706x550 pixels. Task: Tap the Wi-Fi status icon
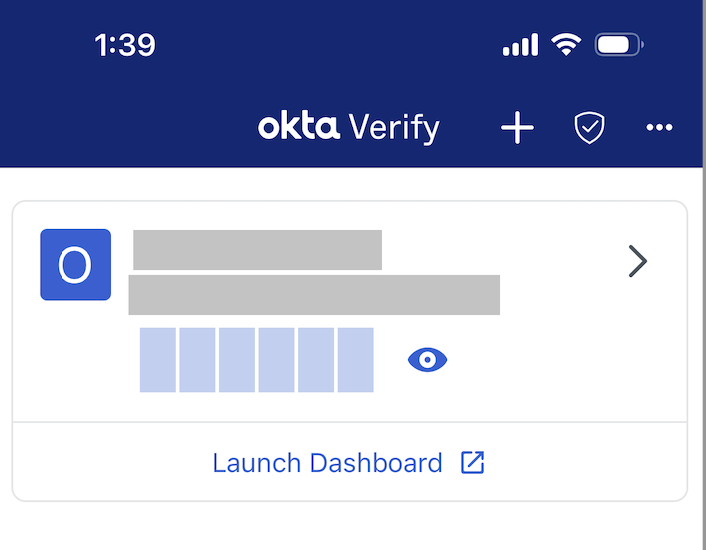[567, 45]
